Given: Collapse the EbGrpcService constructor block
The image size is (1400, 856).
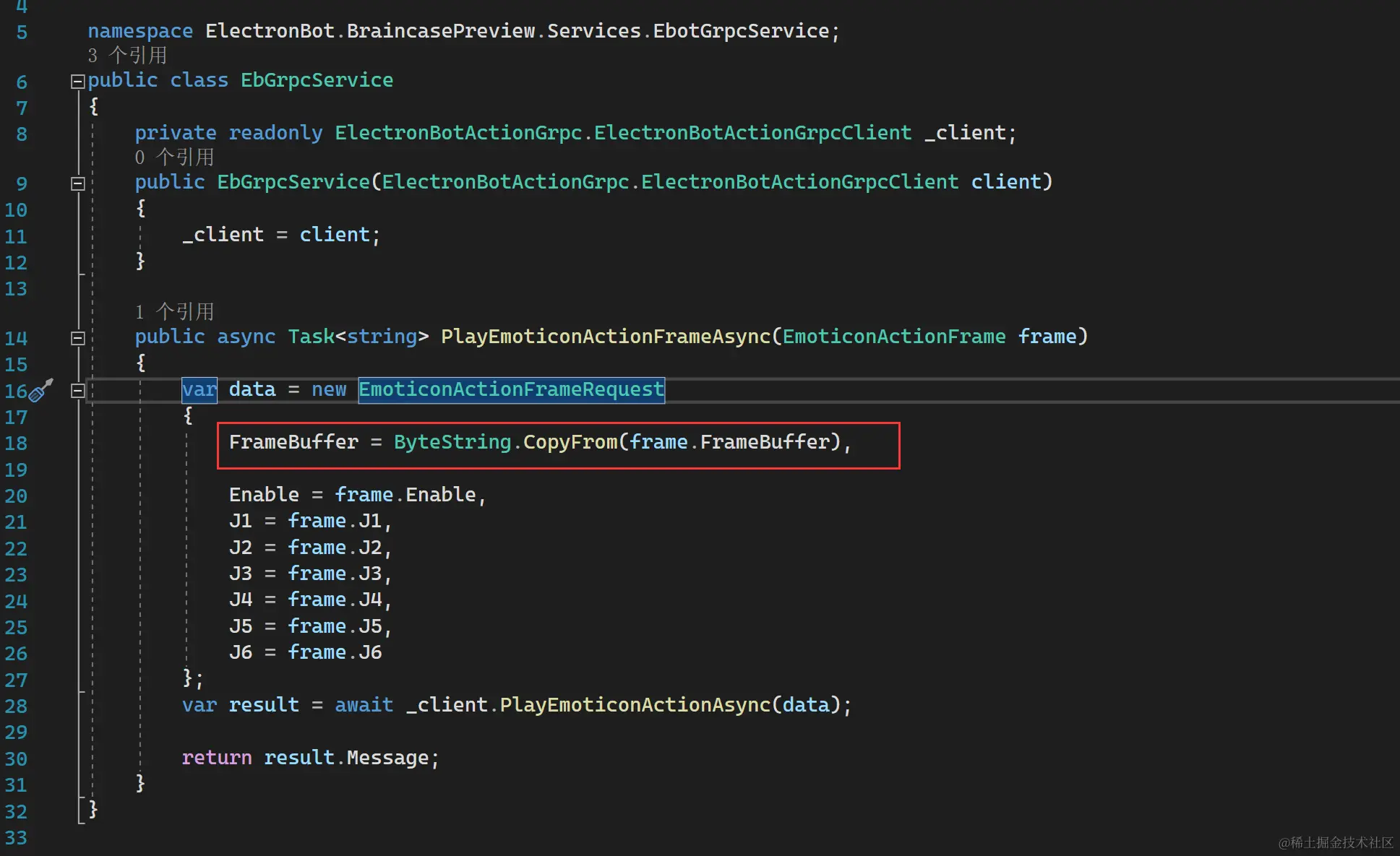Looking at the screenshot, I should click(77, 183).
